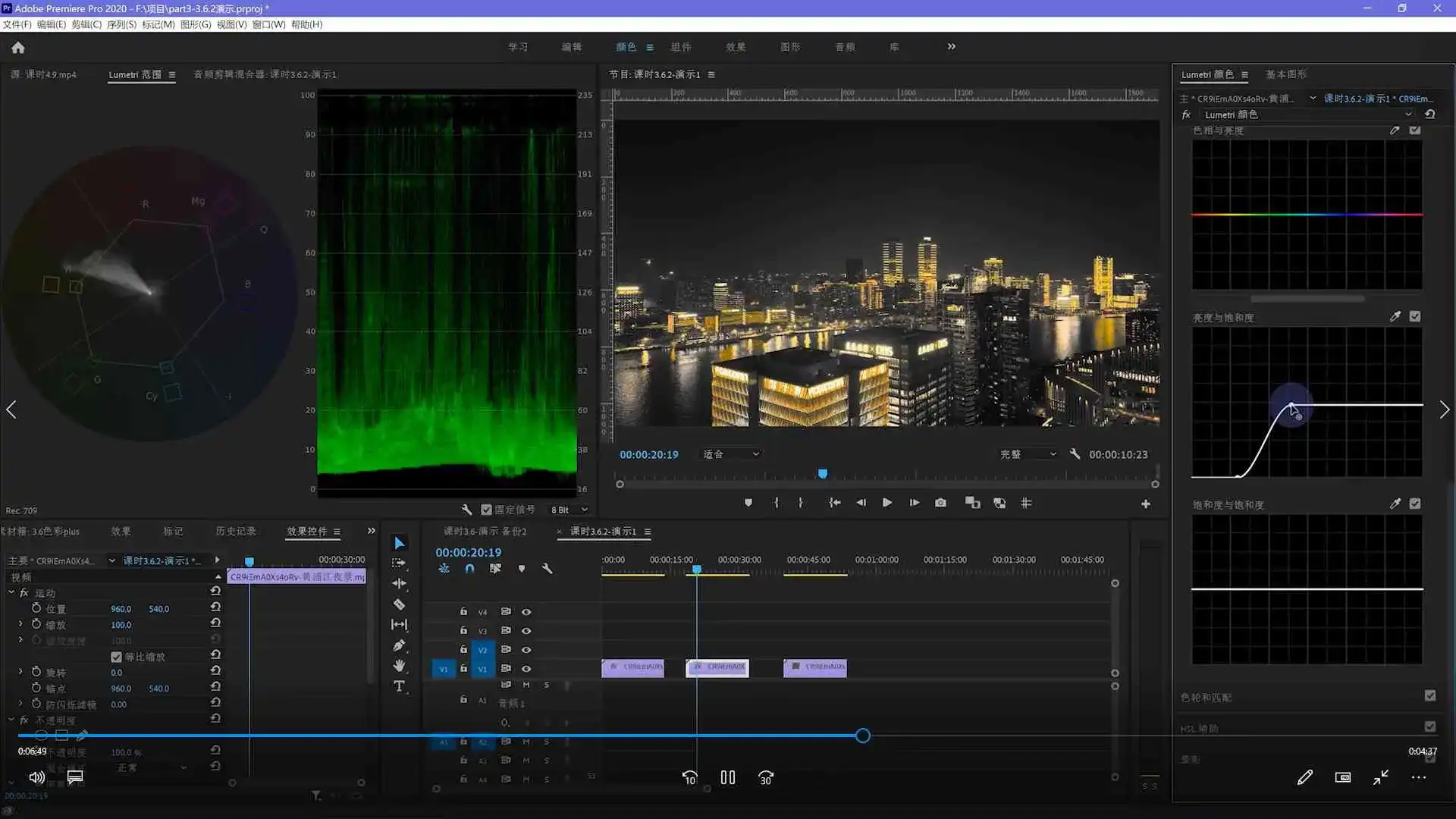Click the Play button in Program monitor
This screenshot has width=1456, height=819.
886,503
